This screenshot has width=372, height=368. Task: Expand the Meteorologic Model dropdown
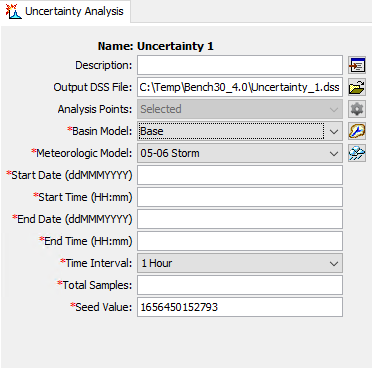point(334,153)
